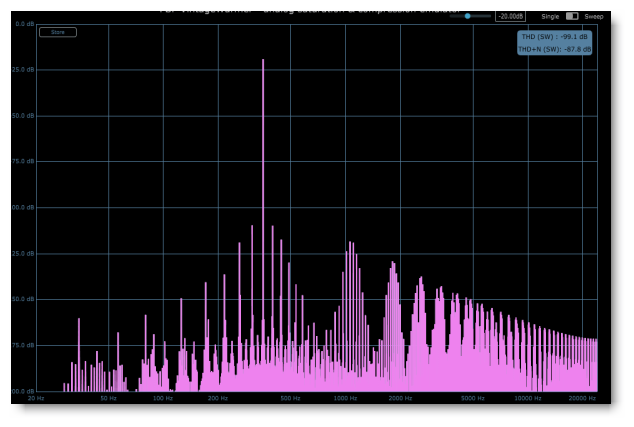
Task: Click the THD (SW) -99.1 dB readout
Action: coord(554,37)
